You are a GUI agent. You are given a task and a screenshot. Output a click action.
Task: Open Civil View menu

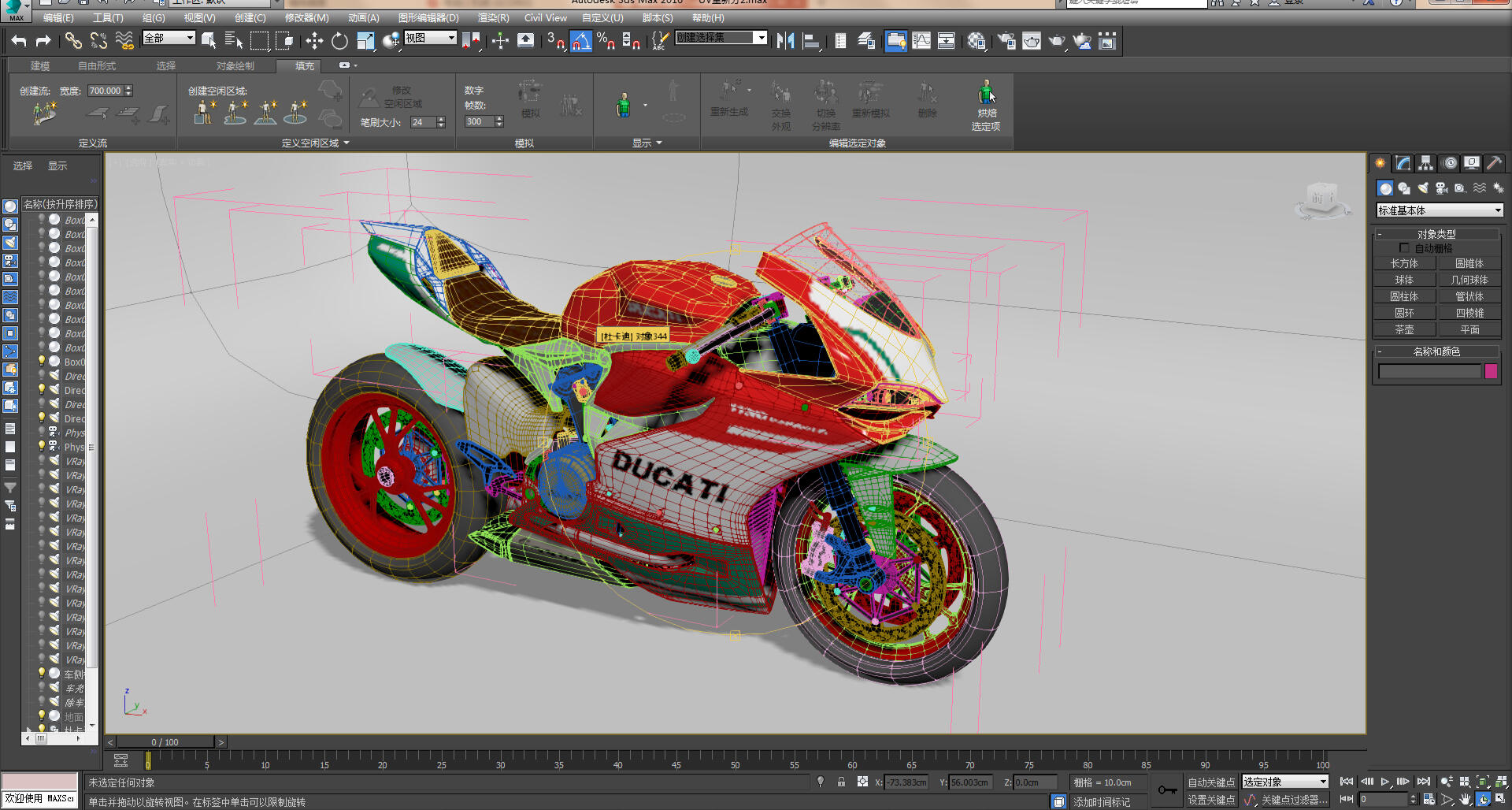point(545,17)
